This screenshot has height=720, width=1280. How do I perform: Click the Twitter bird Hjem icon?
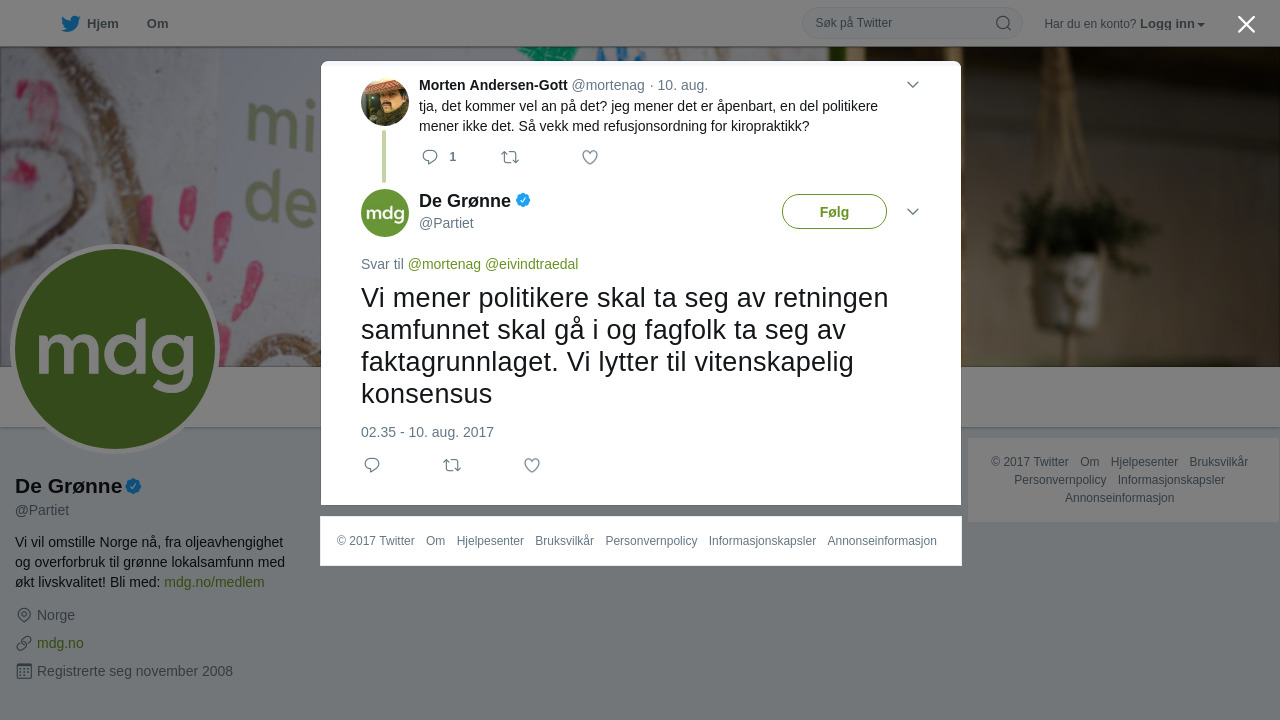(70, 24)
